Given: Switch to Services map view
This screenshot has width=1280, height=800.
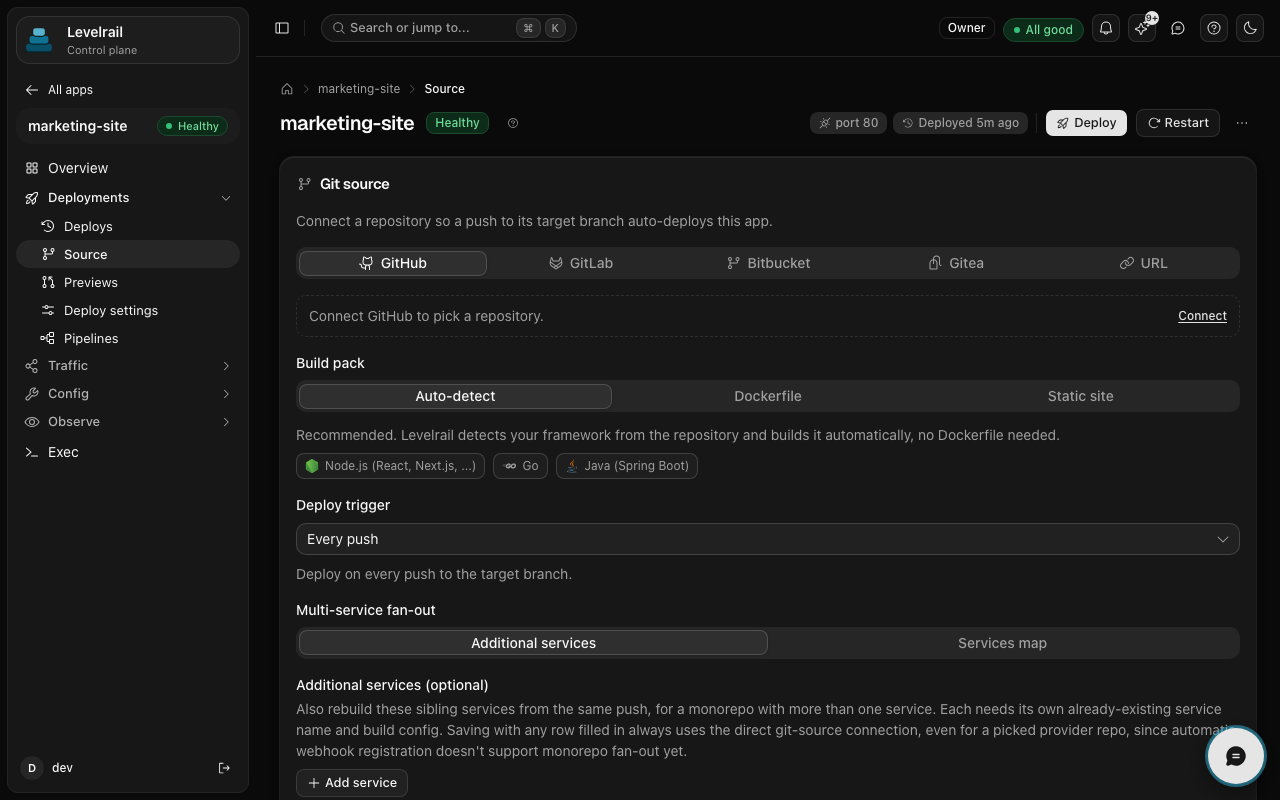Looking at the screenshot, I should click(1002, 643).
